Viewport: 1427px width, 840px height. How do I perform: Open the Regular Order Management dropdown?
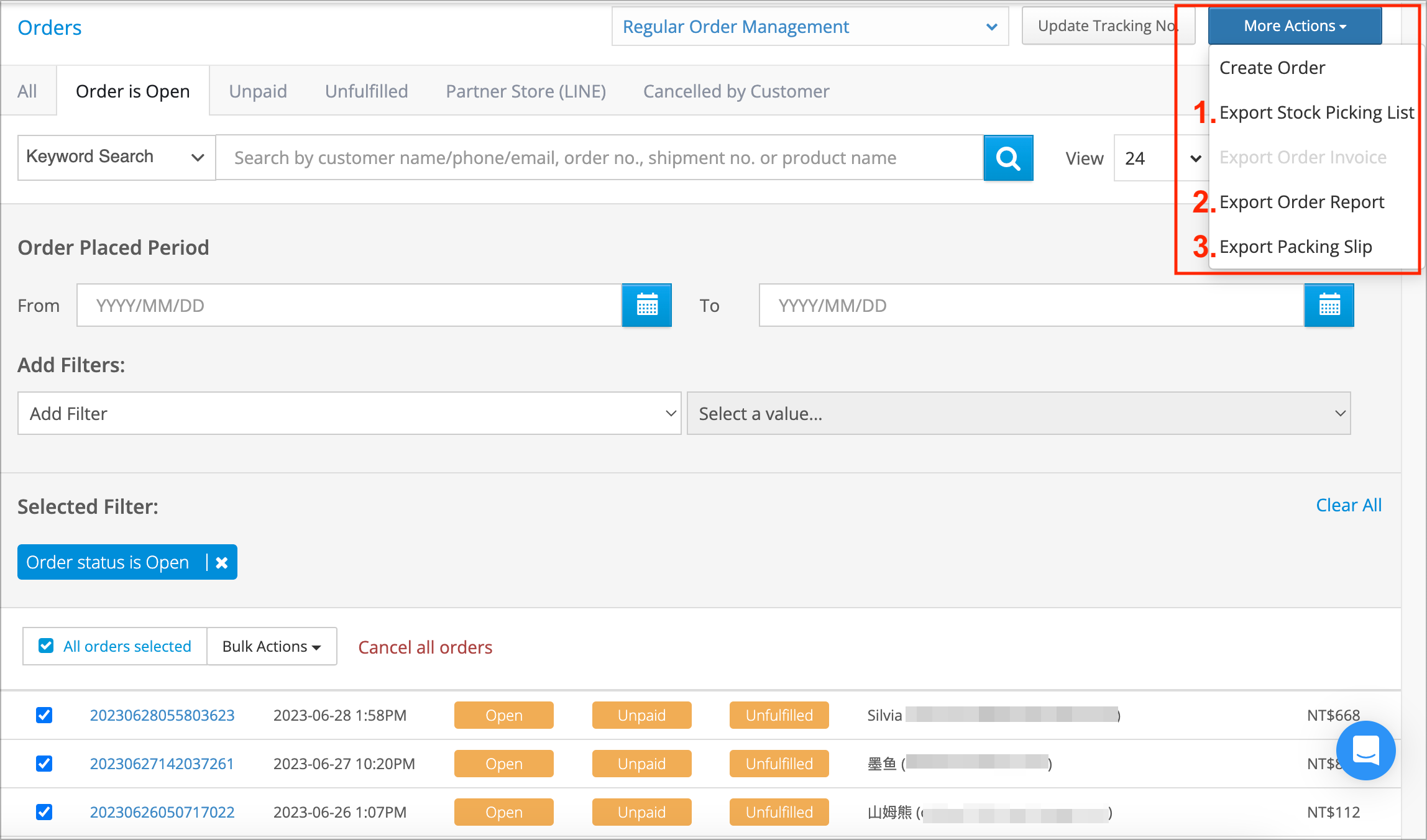click(x=809, y=27)
